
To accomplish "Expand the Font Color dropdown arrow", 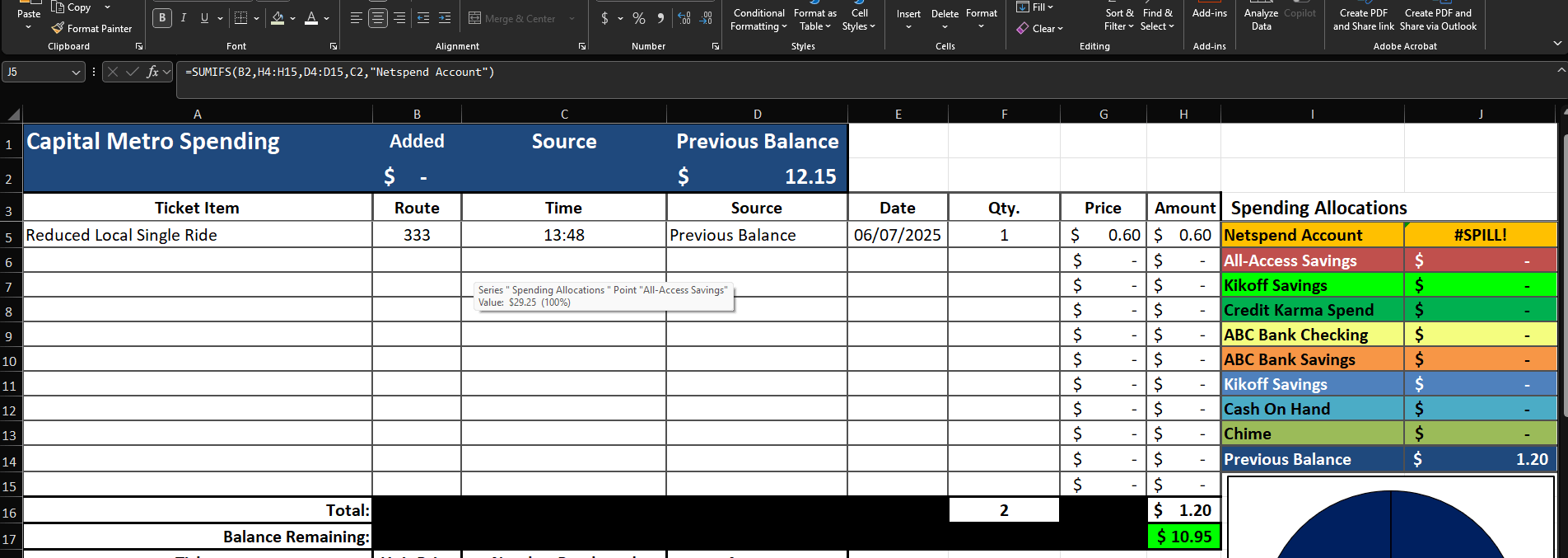I will click(x=327, y=18).
